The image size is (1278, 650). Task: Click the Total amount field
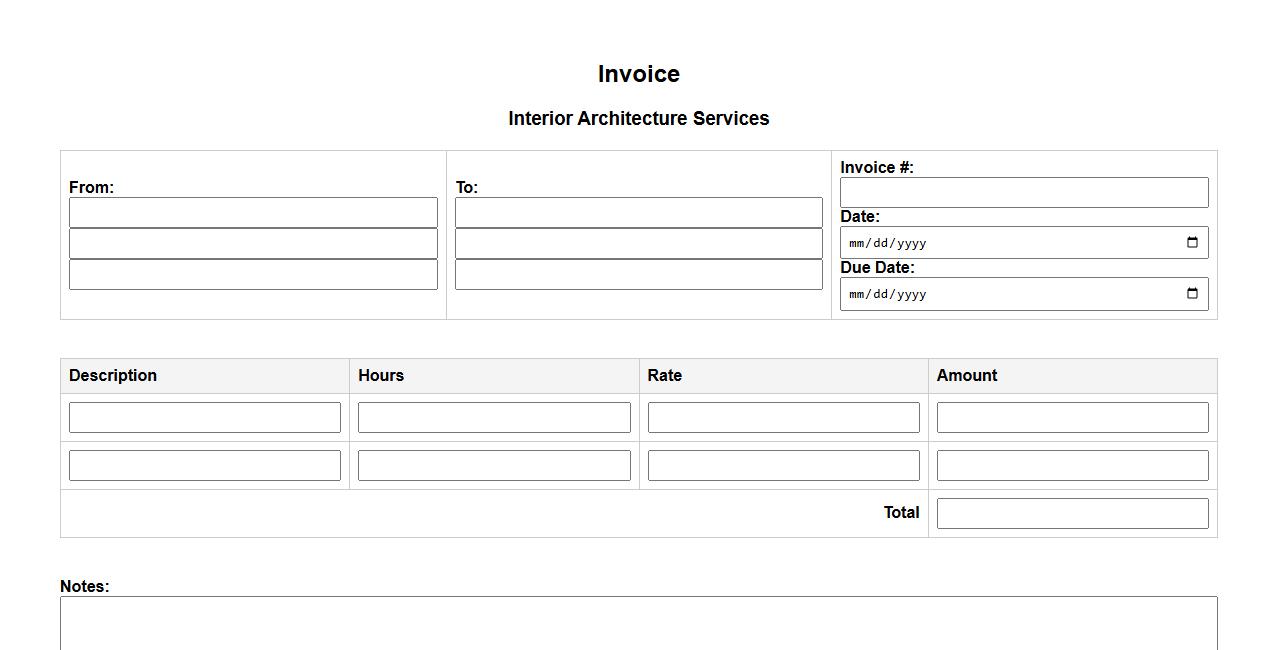[1072, 513]
